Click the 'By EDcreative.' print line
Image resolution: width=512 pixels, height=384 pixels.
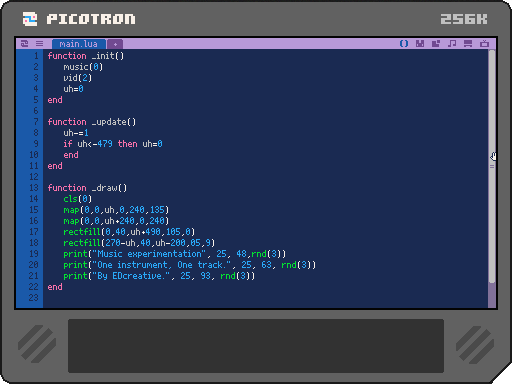(x=159, y=276)
